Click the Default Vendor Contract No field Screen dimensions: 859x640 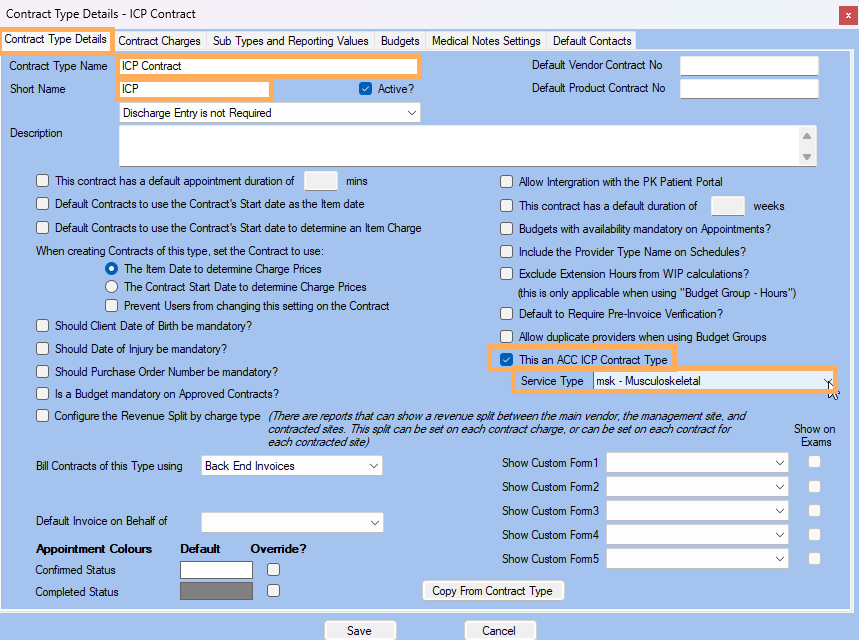pos(749,65)
